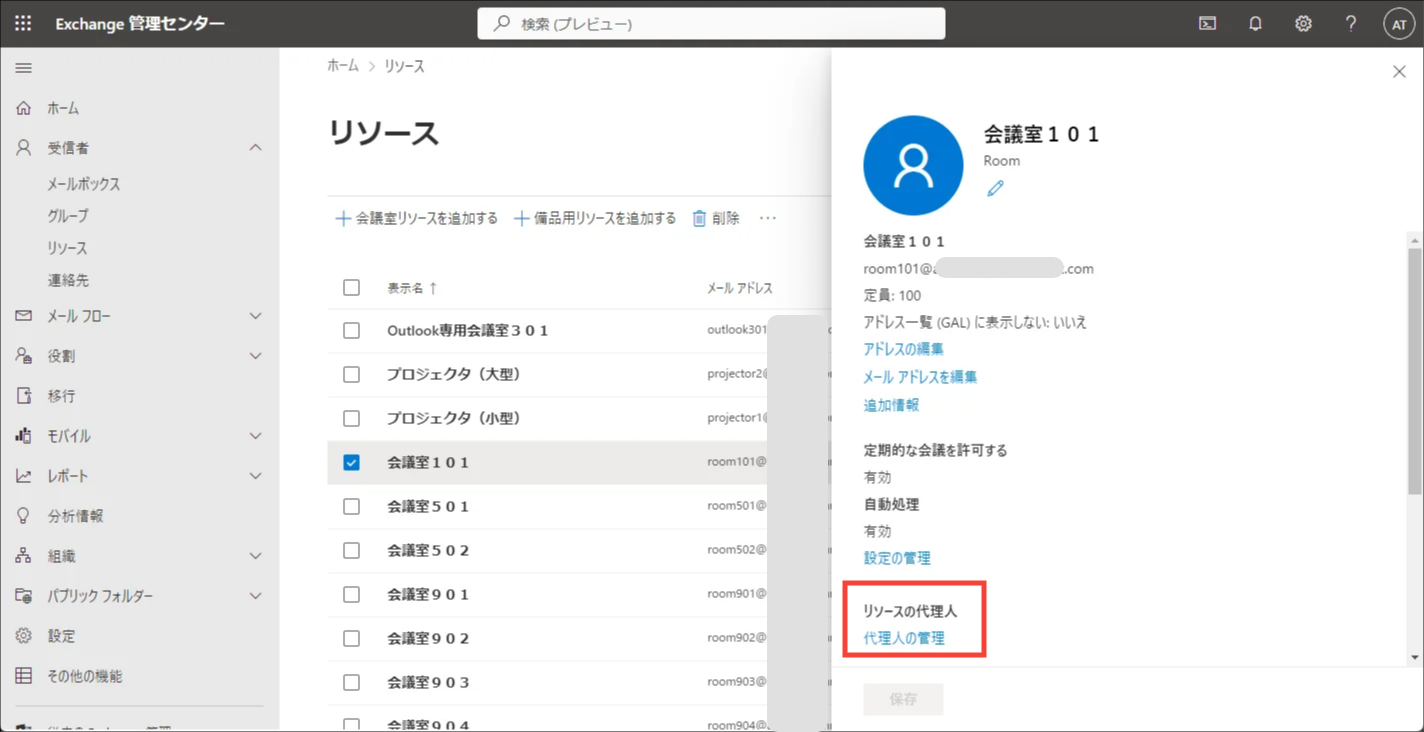The width and height of the screenshot is (1424, 732).
Task: Open the settings gear in header
Action: click(1303, 24)
